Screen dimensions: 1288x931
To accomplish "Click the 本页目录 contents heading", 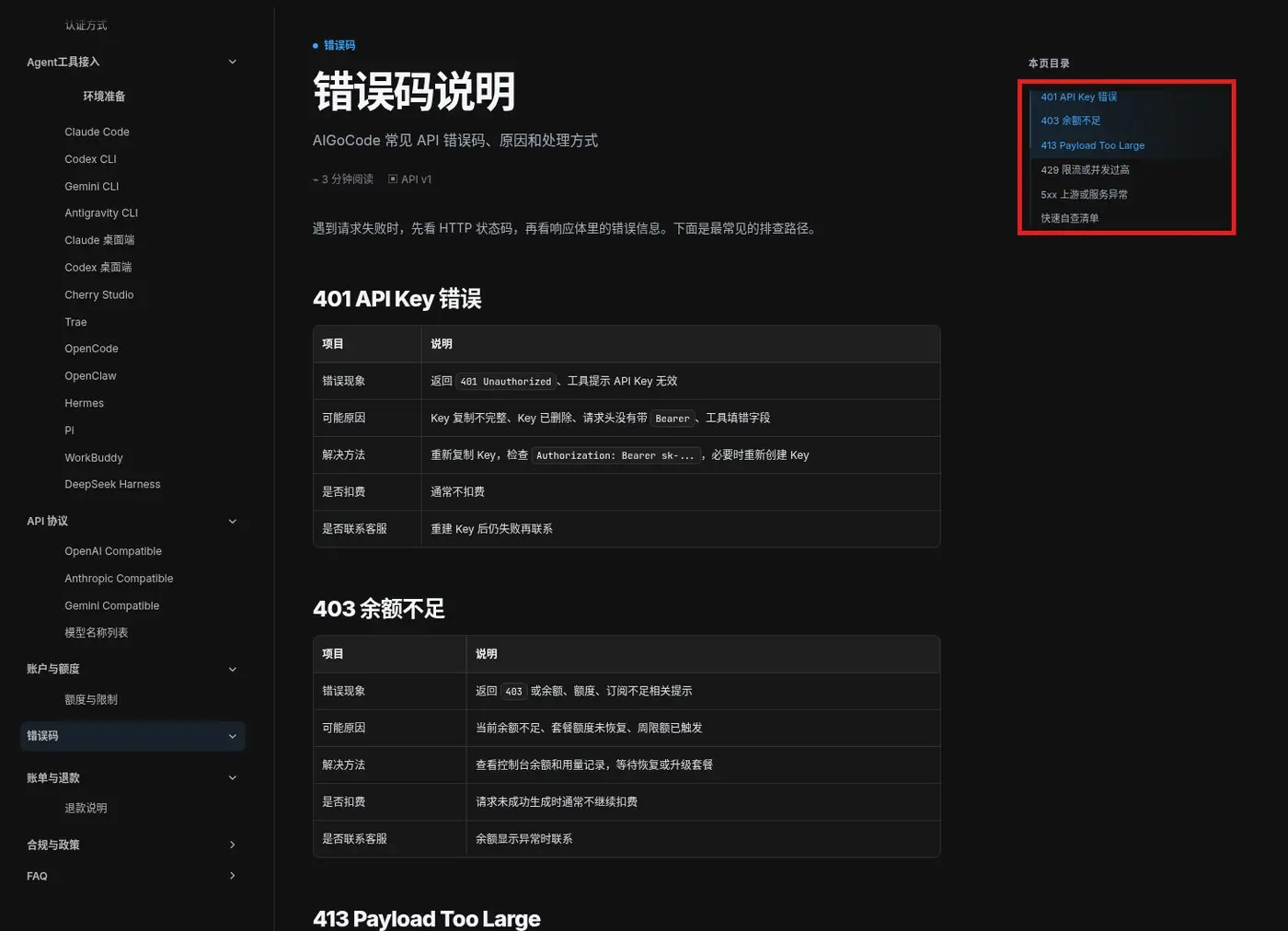I will (1049, 63).
